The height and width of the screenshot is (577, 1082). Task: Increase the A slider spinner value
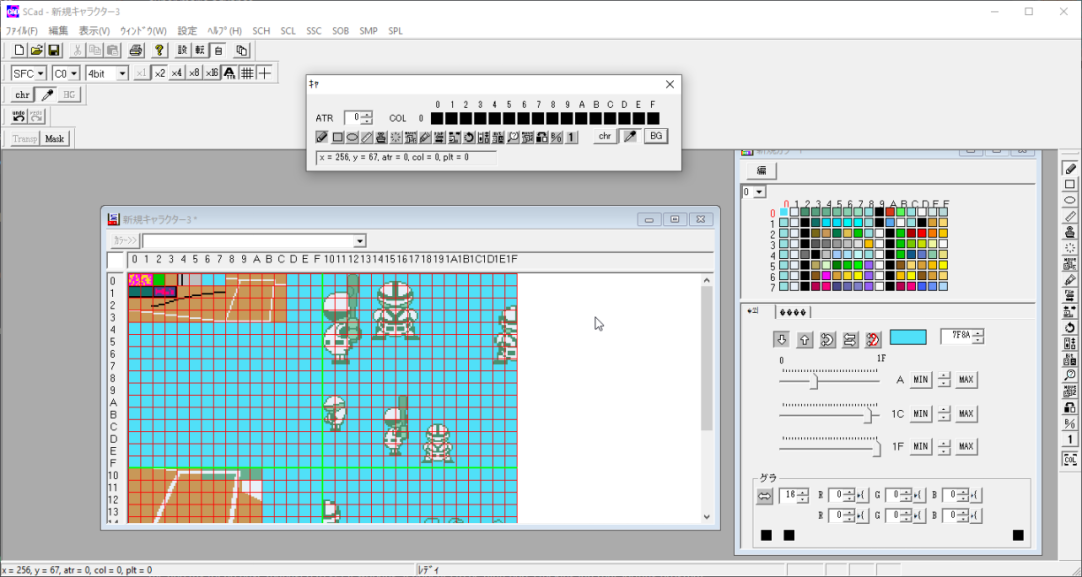944,376
